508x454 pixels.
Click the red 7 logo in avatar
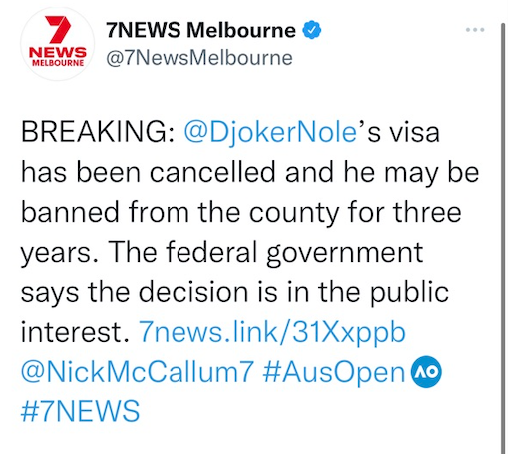point(58,29)
